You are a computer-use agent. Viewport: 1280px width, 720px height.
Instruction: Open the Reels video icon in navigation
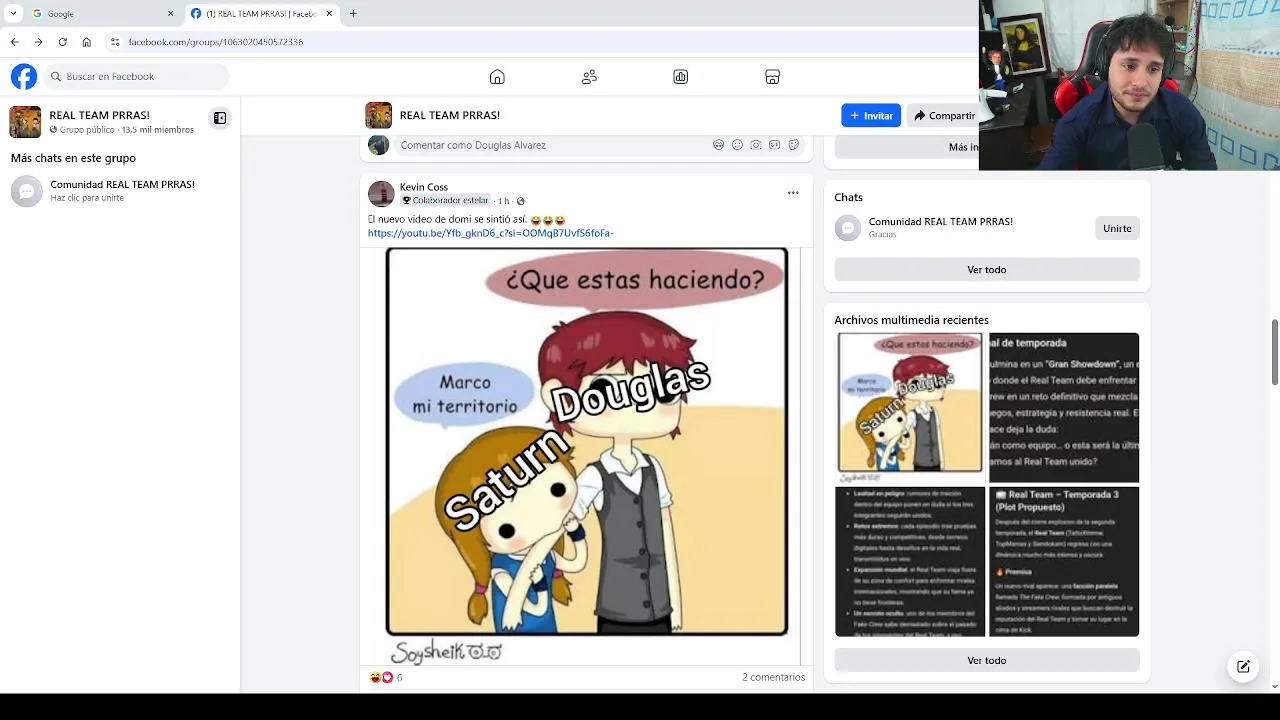pyautogui.click(x=681, y=77)
